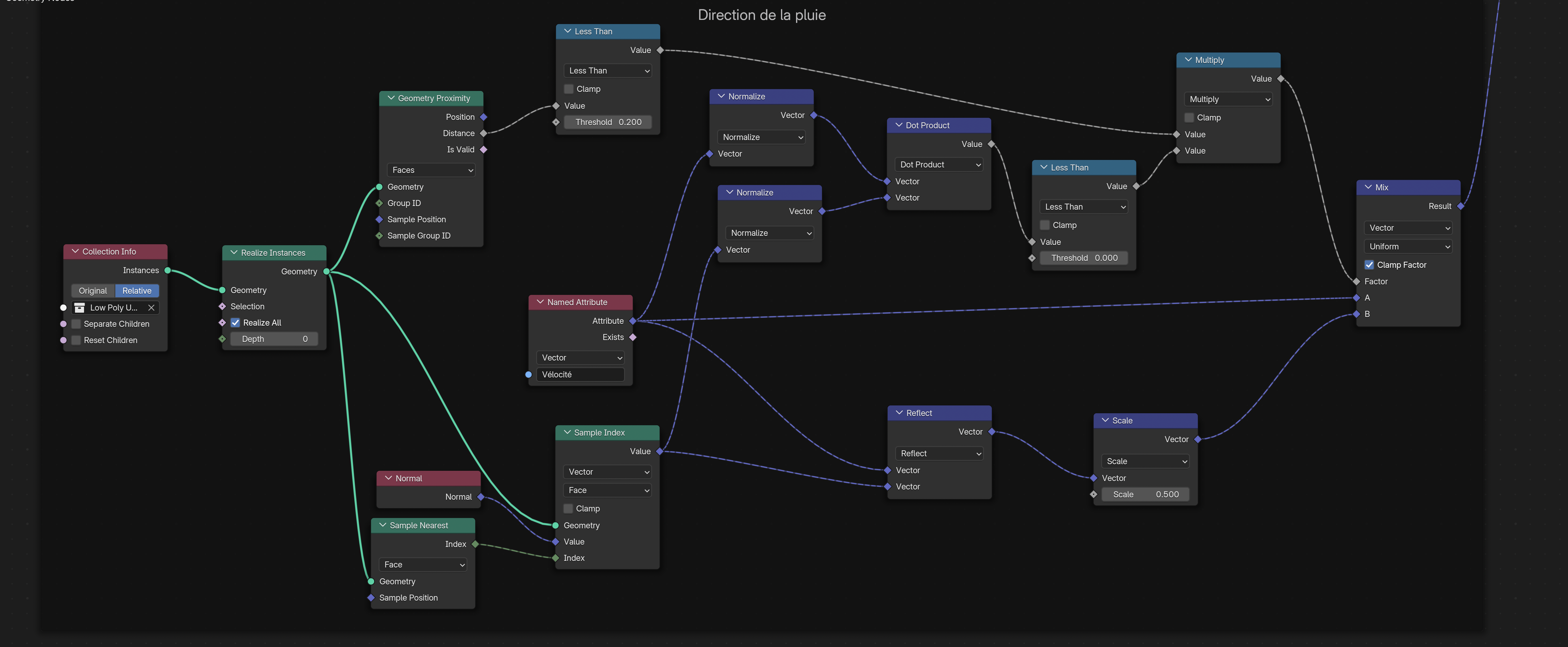Click the Normal output socket of Normal node
This screenshot has width=1568, height=647.
[480, 497]
